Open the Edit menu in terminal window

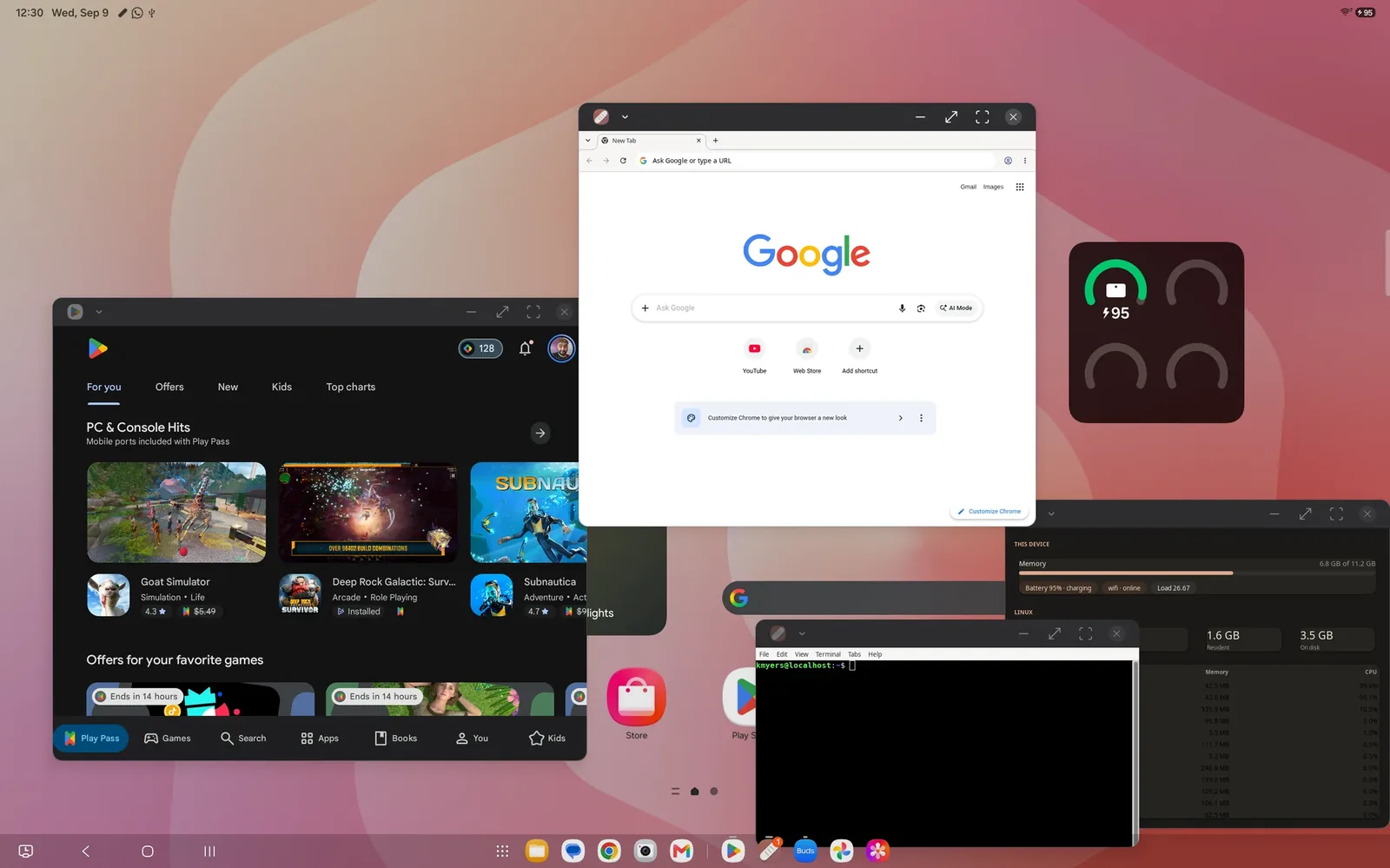782,654
